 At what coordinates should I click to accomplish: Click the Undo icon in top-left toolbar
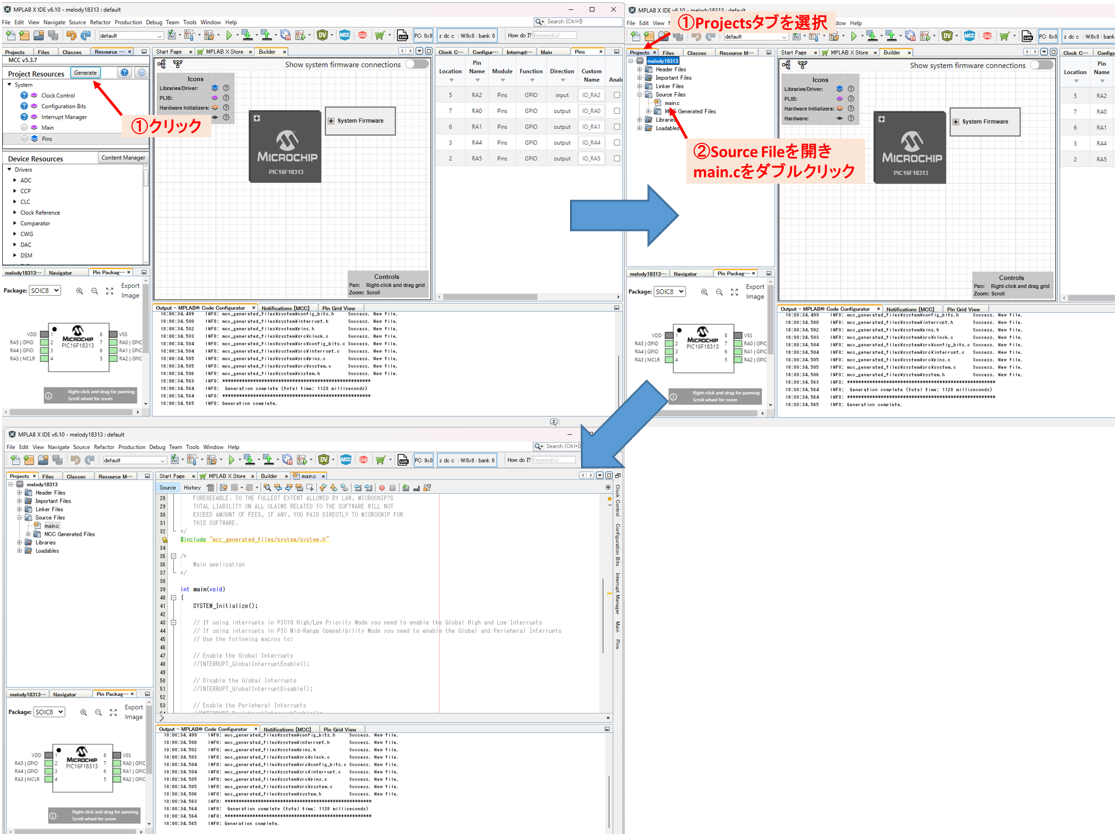[71, 36]
